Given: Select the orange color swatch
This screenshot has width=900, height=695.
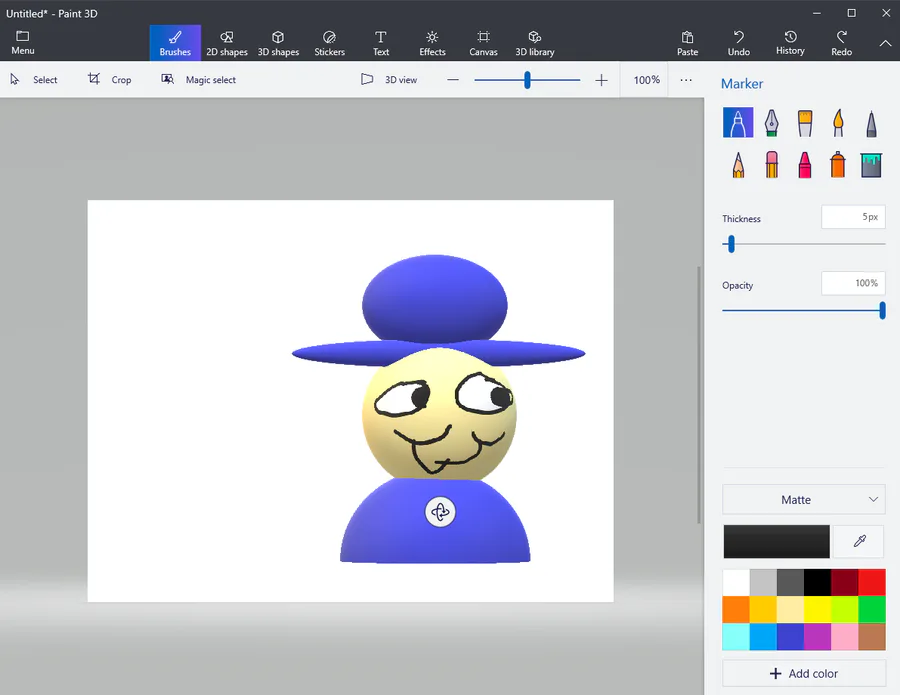Looking at the screenshot, I should (736, 609).
